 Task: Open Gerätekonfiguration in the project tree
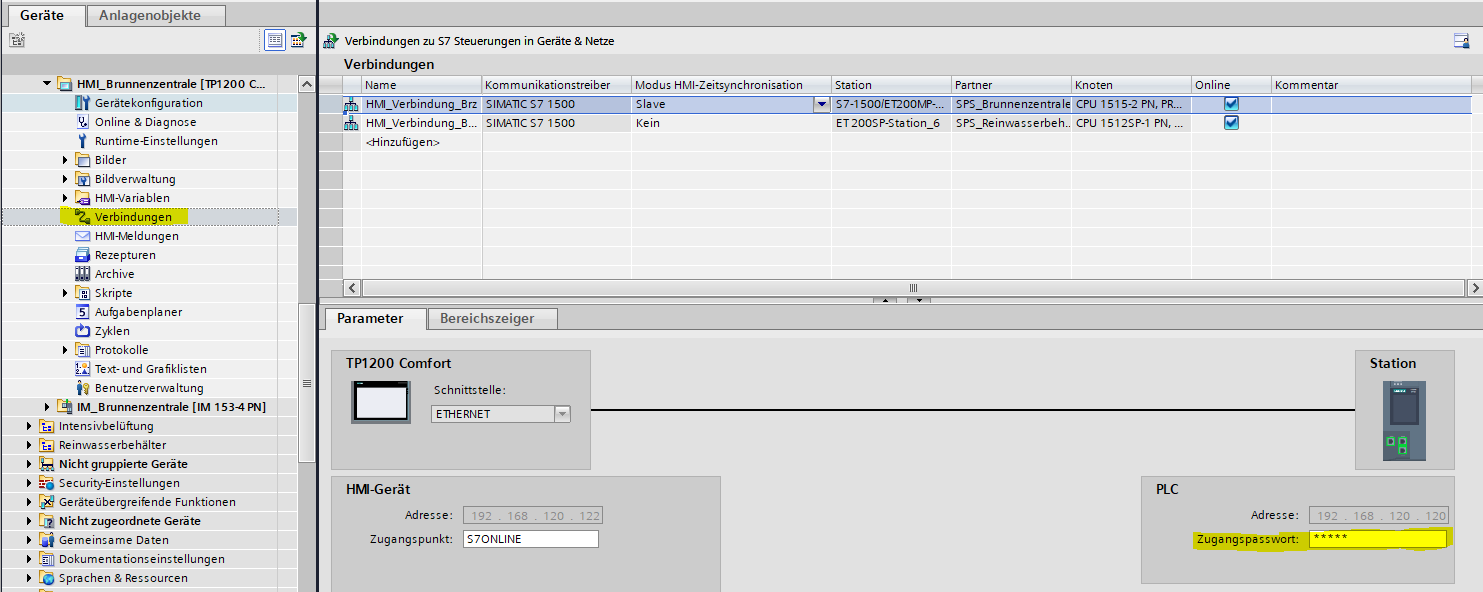(148, 103)
